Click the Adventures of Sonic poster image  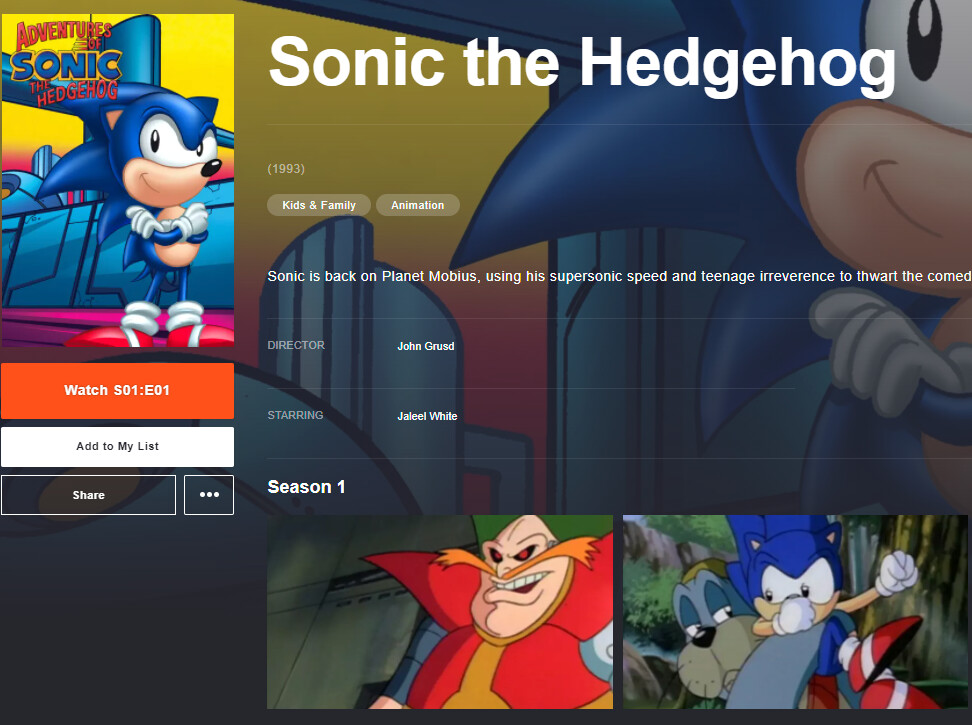[x=118, y=180]
